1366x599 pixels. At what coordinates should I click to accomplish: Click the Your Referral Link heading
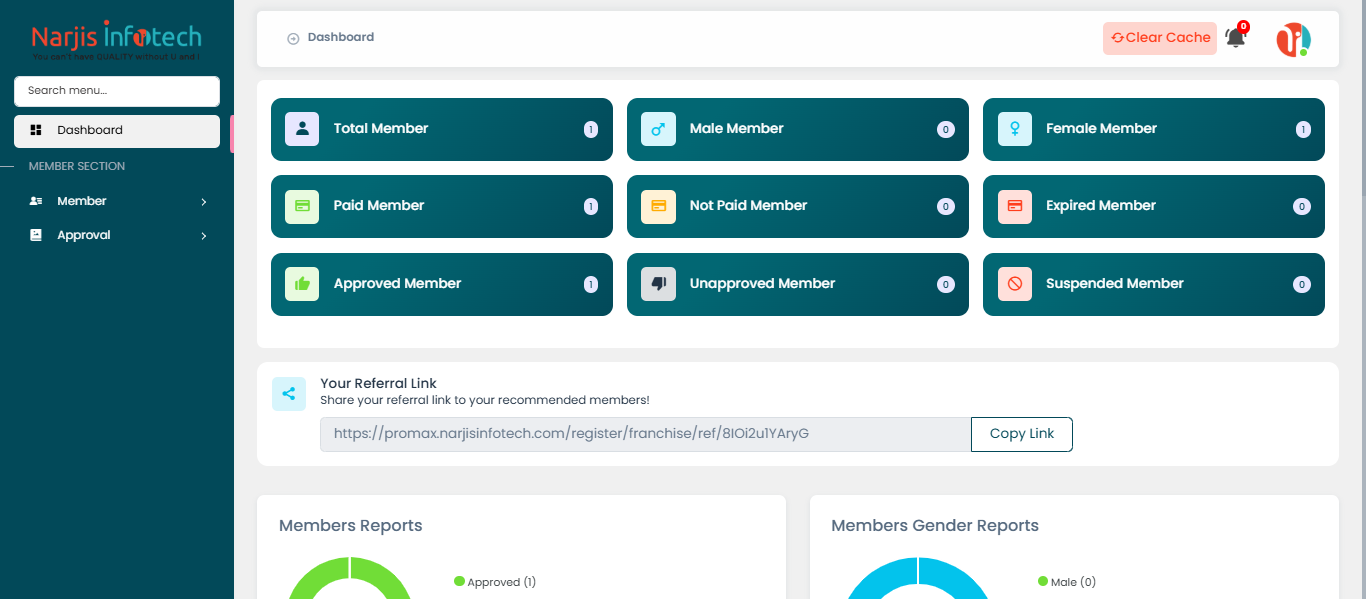[378, 383]
